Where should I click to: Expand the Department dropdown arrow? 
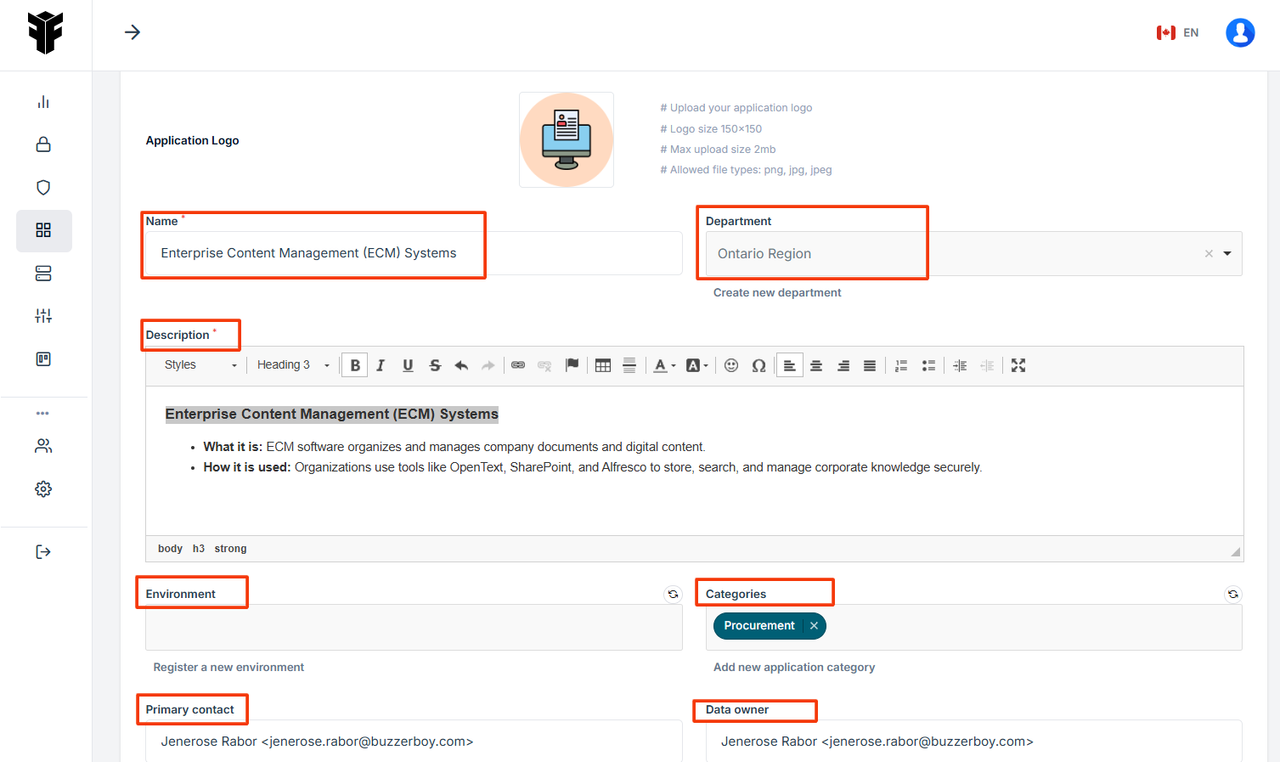[1227, 254]
